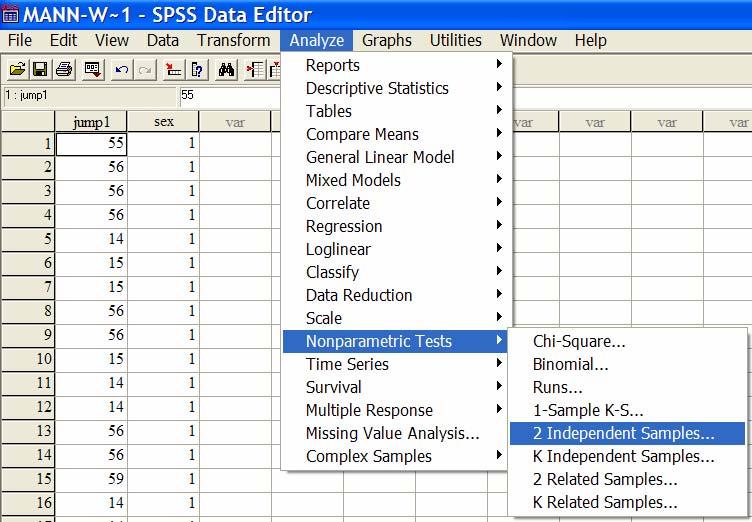Expand the Complex Samples submenu
752x522 pixels.
click(395, 456)
